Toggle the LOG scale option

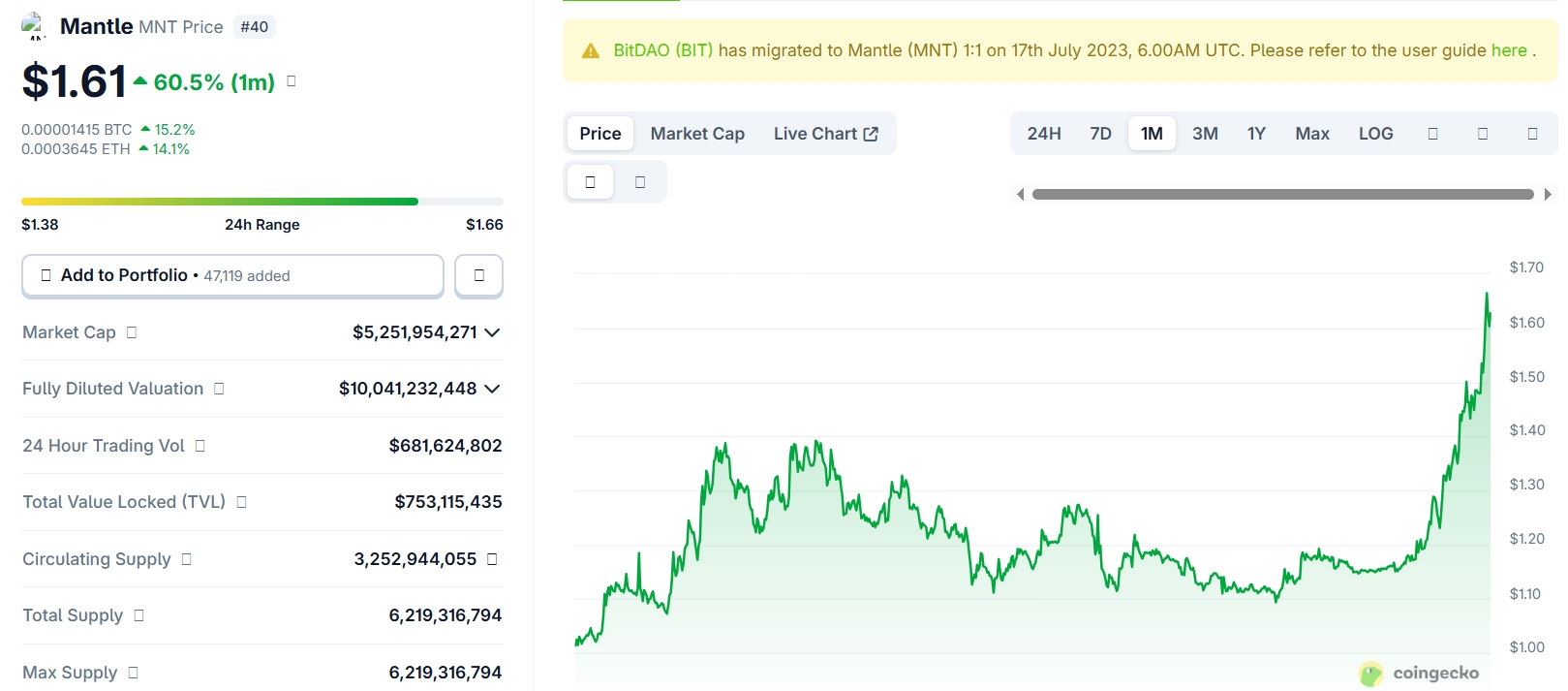pyautogui.click(x=1375, y=134)
